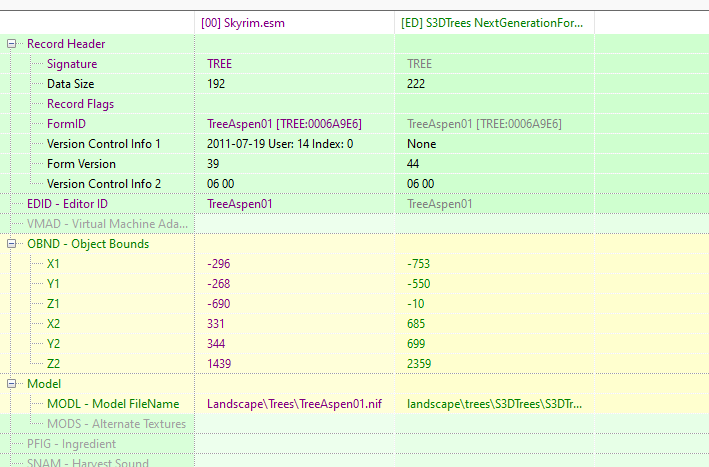This screenshot has height=467, width=709.
Task: Collapse the Record Header node
Action: pos(12,44)
